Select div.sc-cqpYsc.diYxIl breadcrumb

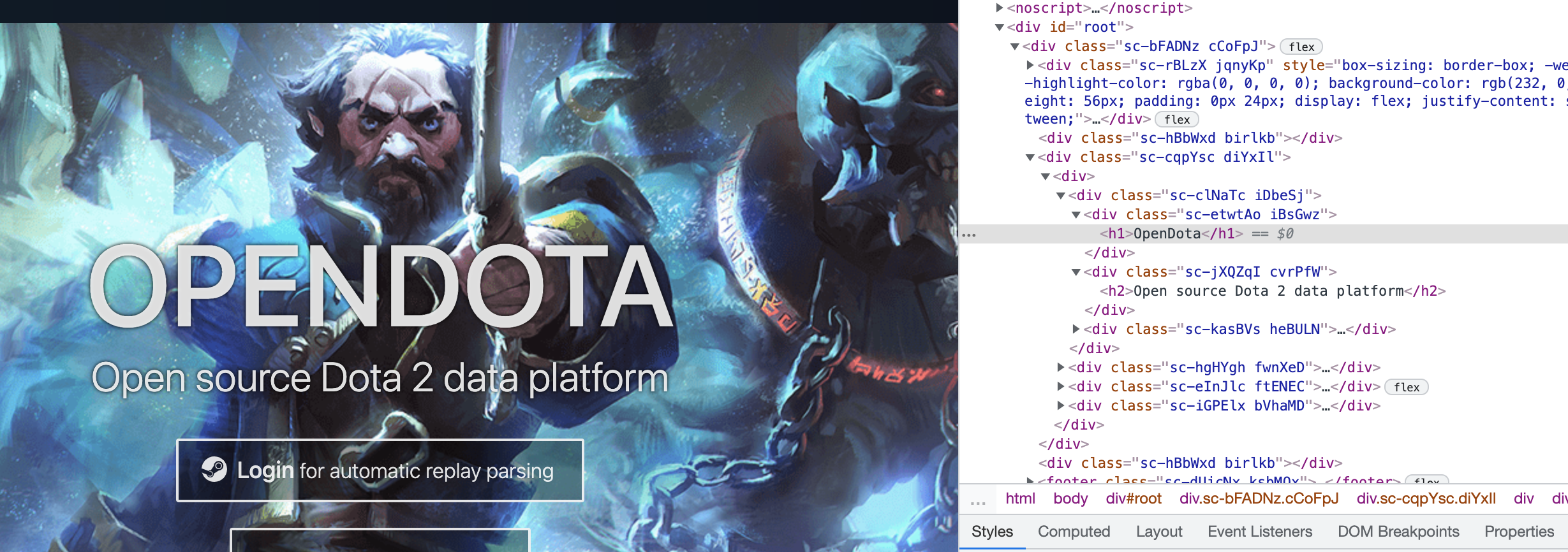(x=1426, y=498)
